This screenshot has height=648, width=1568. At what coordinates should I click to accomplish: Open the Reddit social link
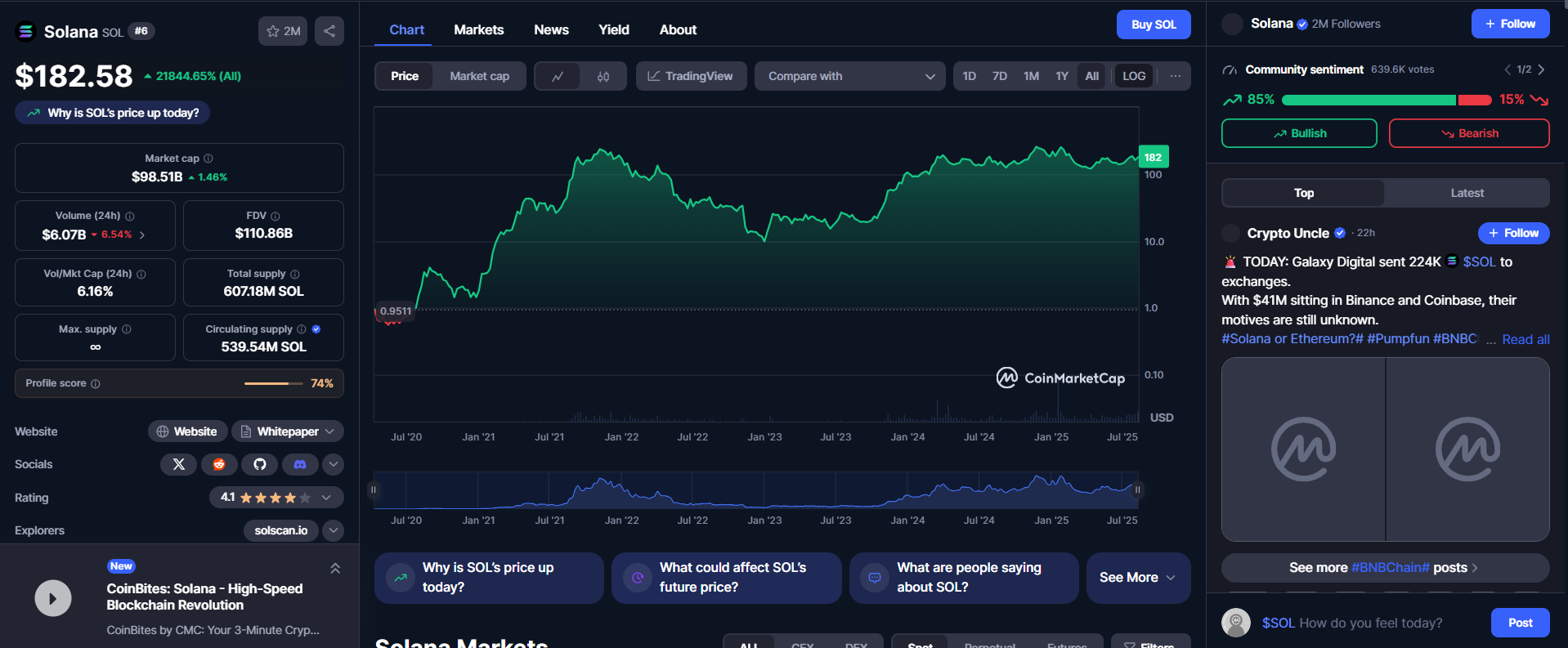(x=219, y=464)
